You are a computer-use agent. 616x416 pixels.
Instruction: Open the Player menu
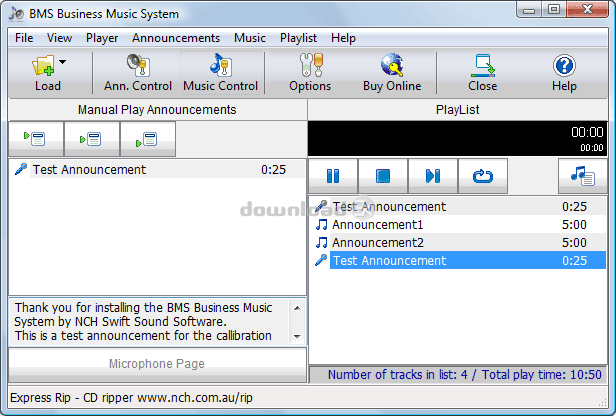click(x=102, y=38)
